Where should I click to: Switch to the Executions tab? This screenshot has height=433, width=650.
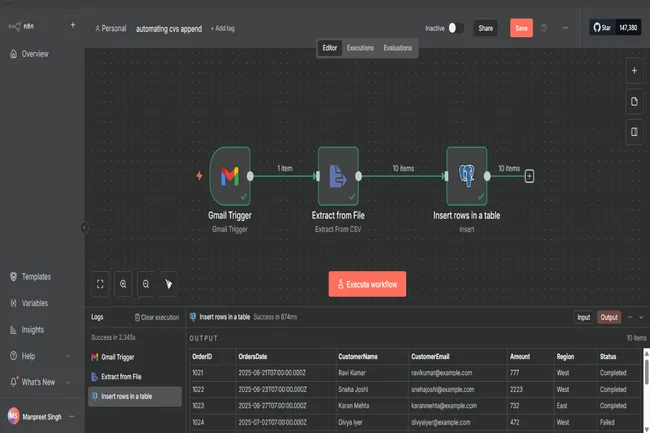tap(360, 48)
